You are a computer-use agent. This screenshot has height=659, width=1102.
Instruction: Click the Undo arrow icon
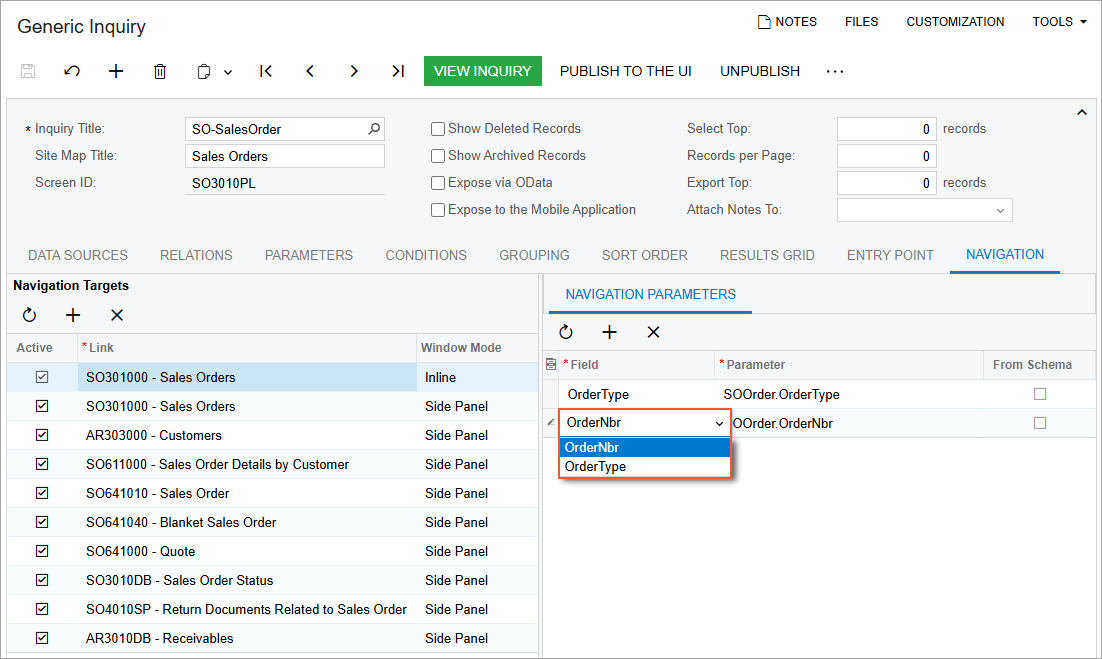pos(72,71)
